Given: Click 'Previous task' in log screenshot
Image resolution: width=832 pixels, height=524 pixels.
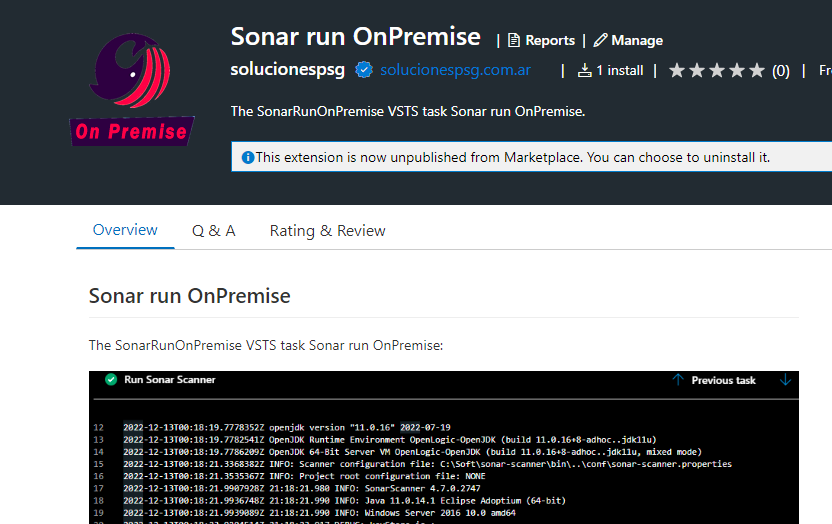Looking at the screenshot, I should click(723, 380).
